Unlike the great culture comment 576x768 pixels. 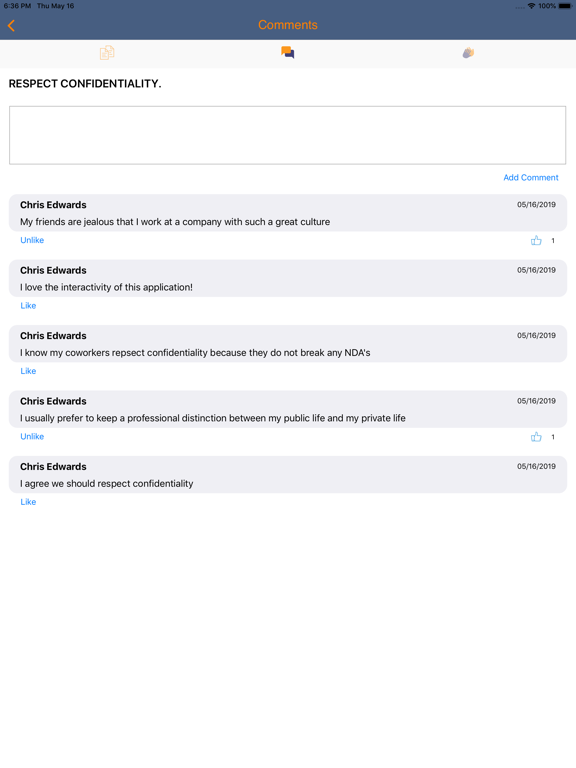coord(32,240)
